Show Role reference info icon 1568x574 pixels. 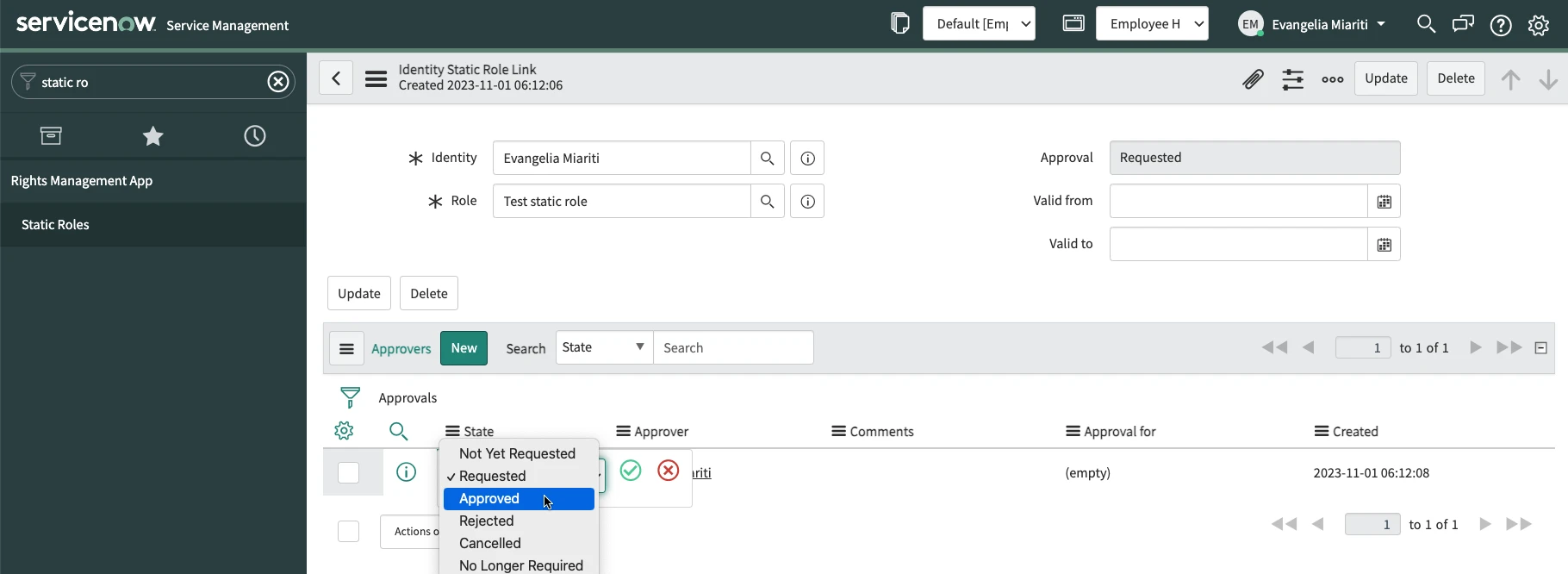pyautogui.click(x=807, y=202)
